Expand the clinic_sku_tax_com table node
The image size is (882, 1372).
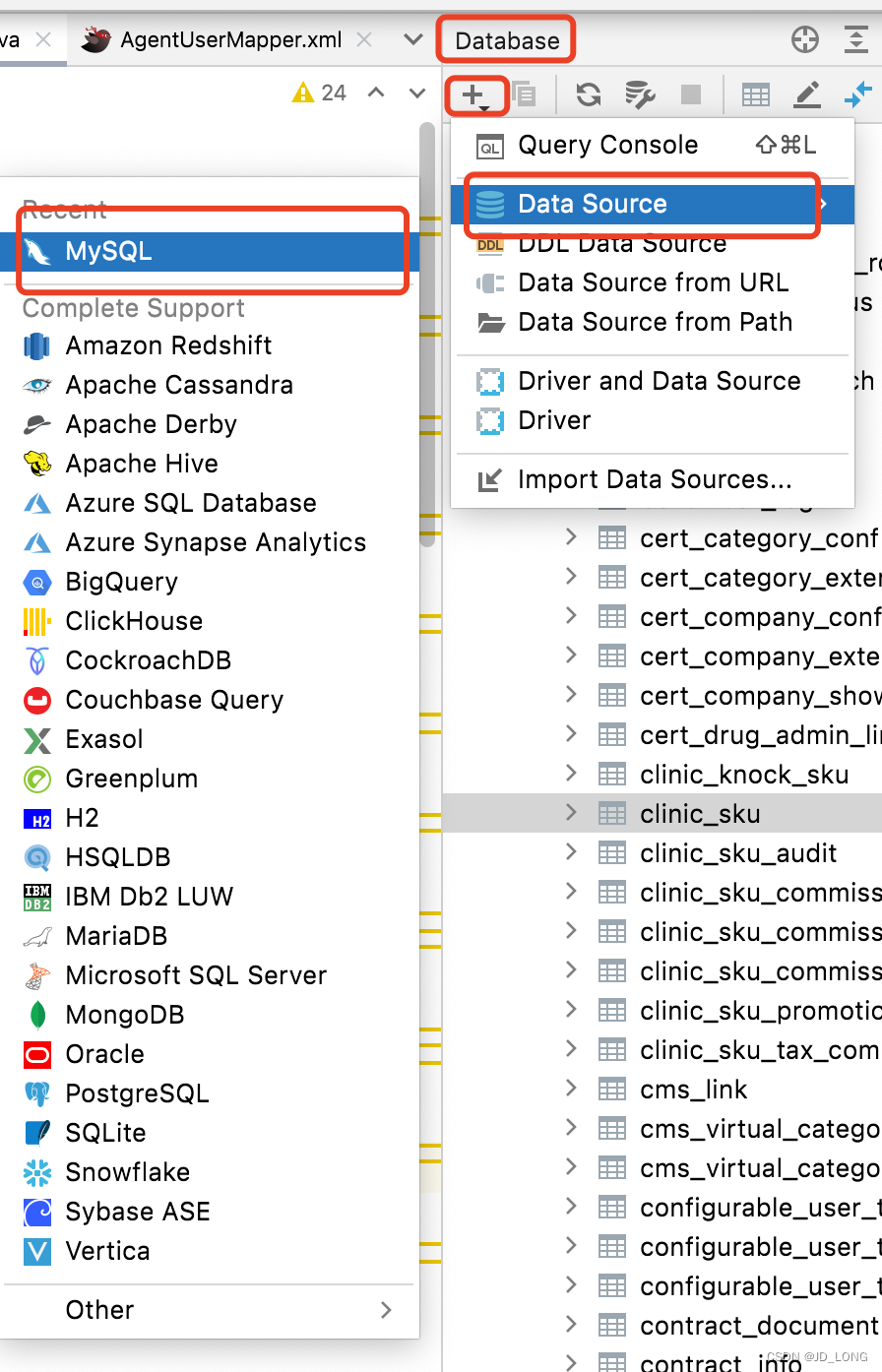point(571,1049)
